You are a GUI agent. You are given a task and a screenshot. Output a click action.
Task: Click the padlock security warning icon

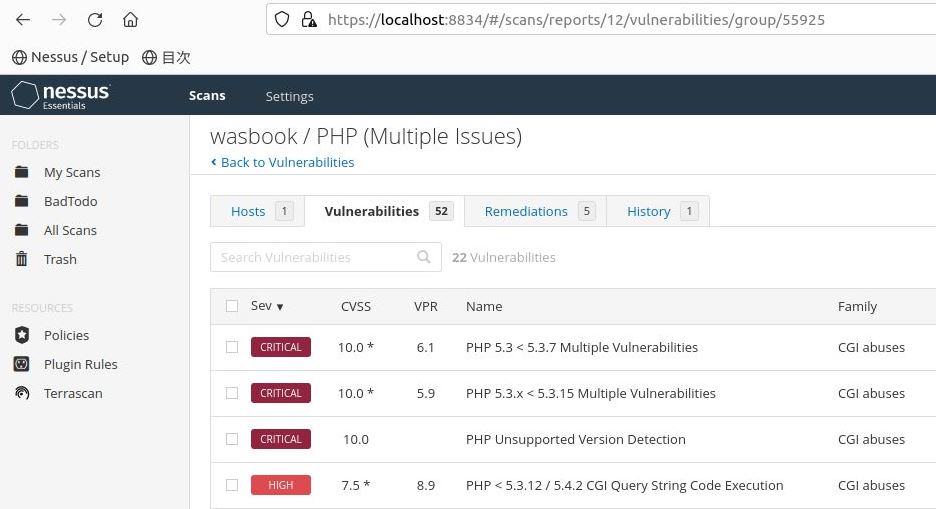(x=309, y=20)
